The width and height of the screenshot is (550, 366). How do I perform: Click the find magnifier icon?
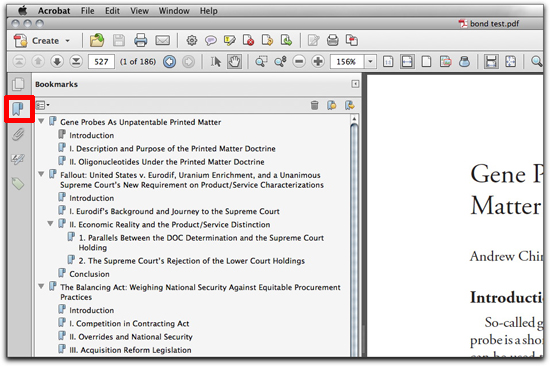click(537, 62)
